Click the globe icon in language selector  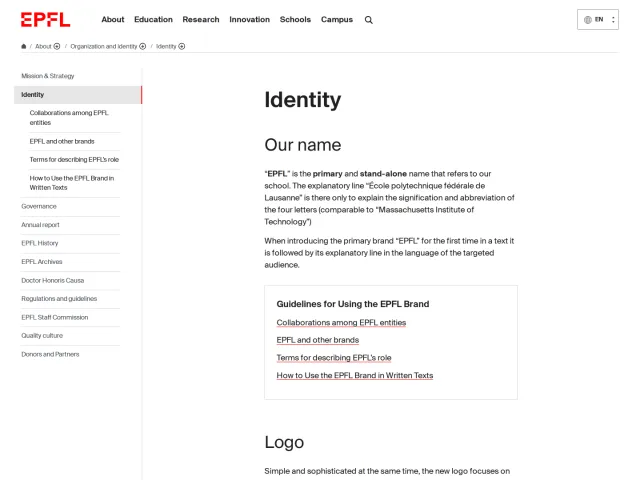(x=588, y=20)
